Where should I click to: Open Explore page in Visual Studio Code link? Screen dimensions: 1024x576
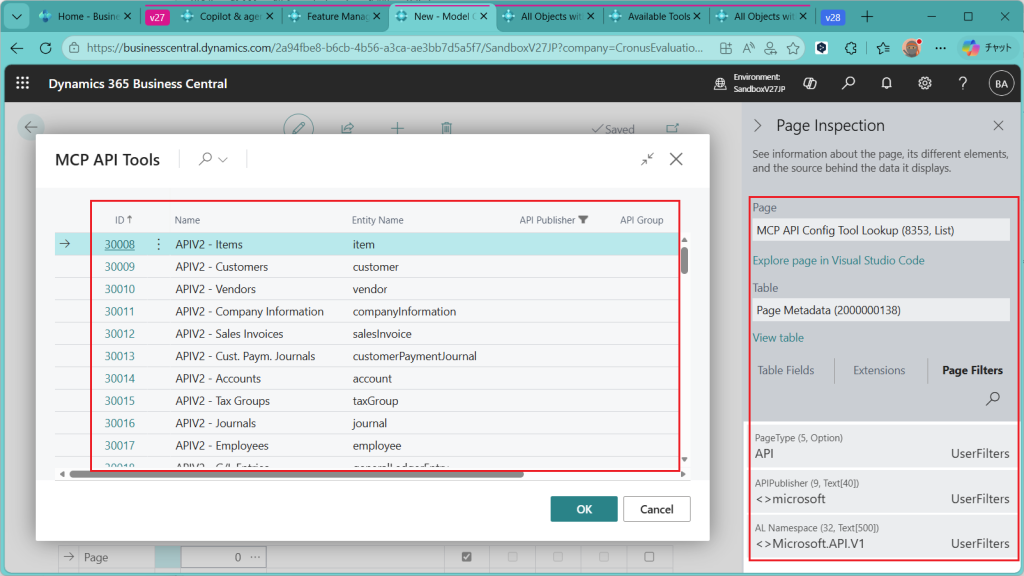click(x=838, y=261)
